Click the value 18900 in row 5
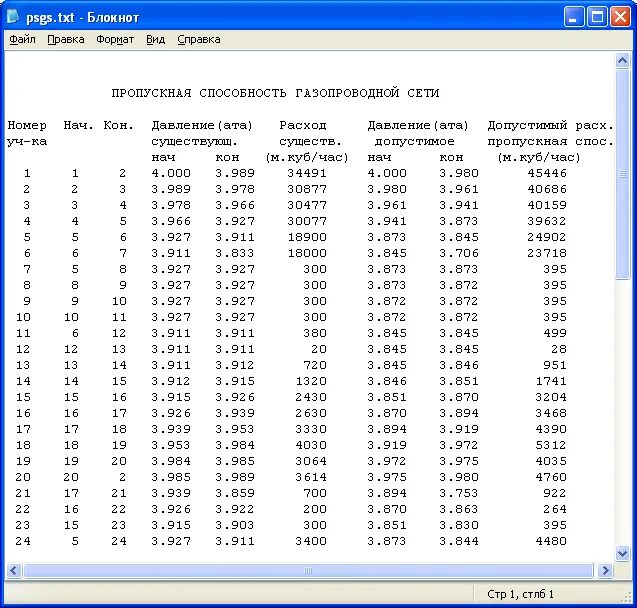The height and width of the screenshot is (608, 637). 307,237
